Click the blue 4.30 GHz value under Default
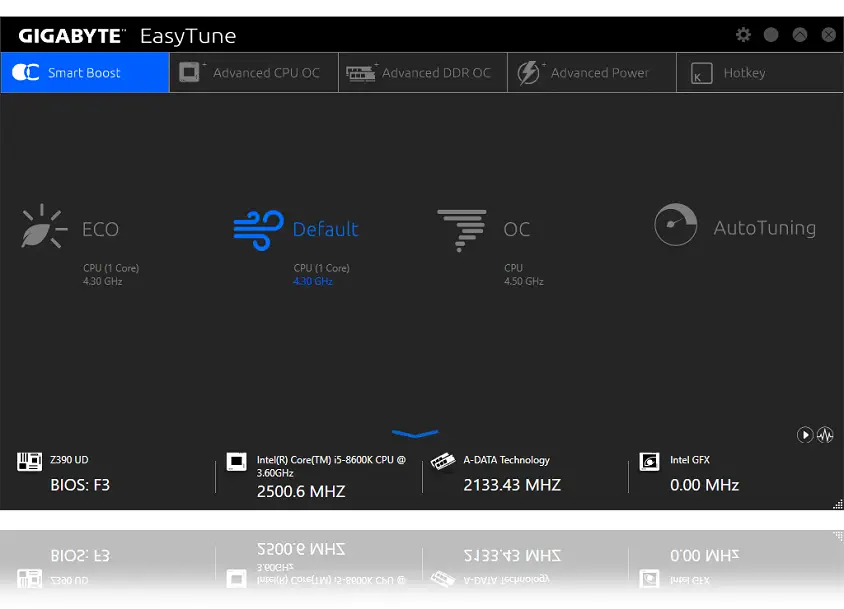Viewport: 844px width, 609px height. [x=313, y=281]
